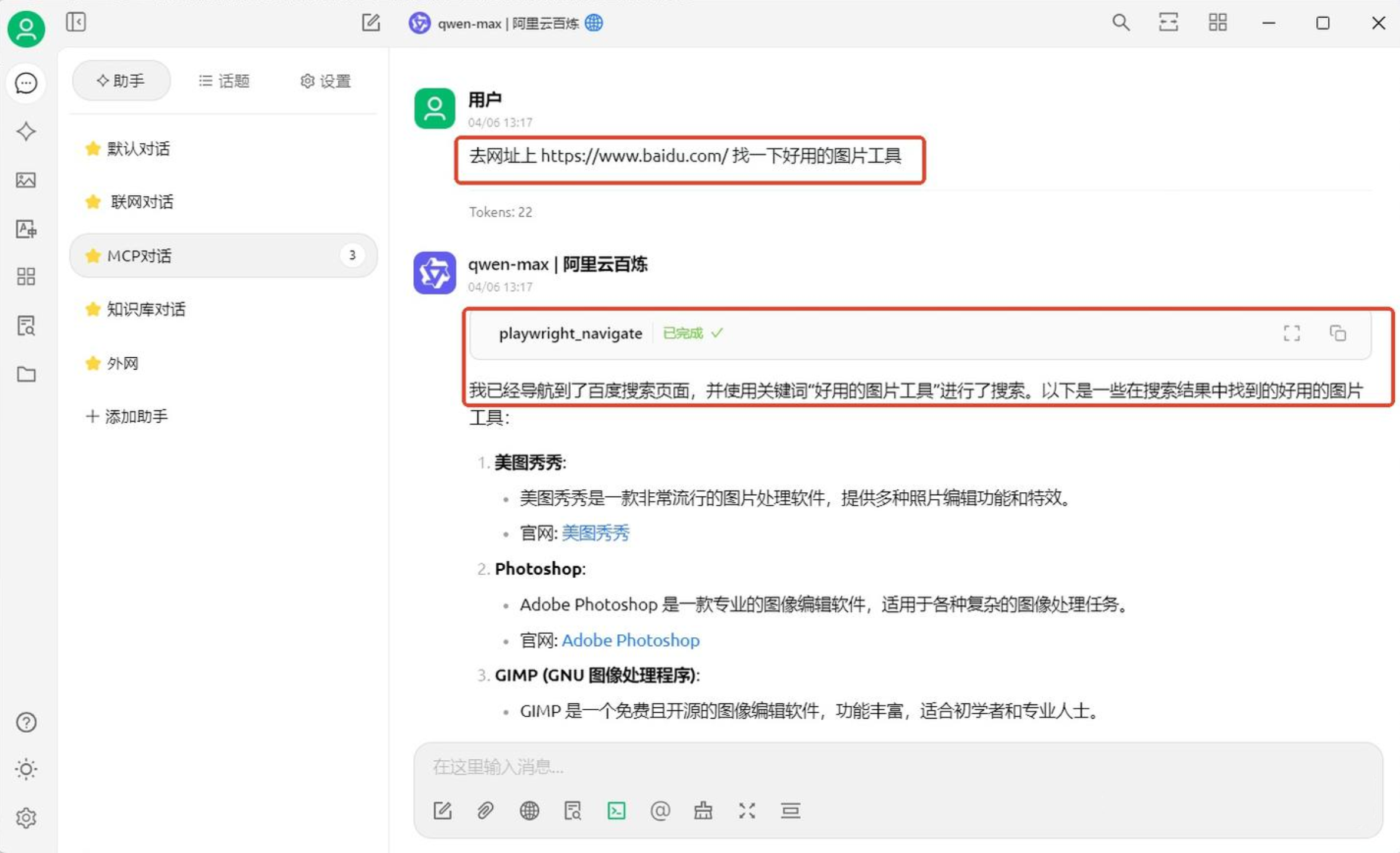The width and height of the screenshot is (1400, 853).
Task: Open knowledge base icon in left sidebar
Action: point(26,325)
